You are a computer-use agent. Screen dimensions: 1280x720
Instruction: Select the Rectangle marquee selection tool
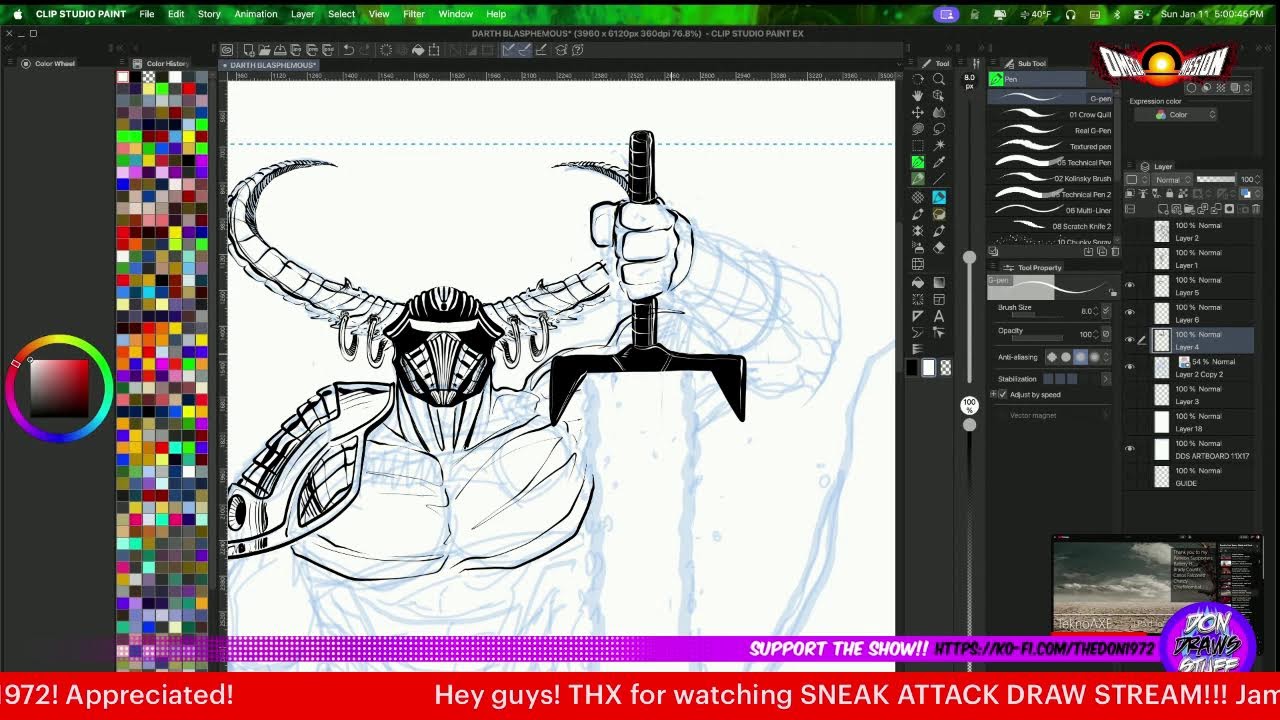(918, 145)
